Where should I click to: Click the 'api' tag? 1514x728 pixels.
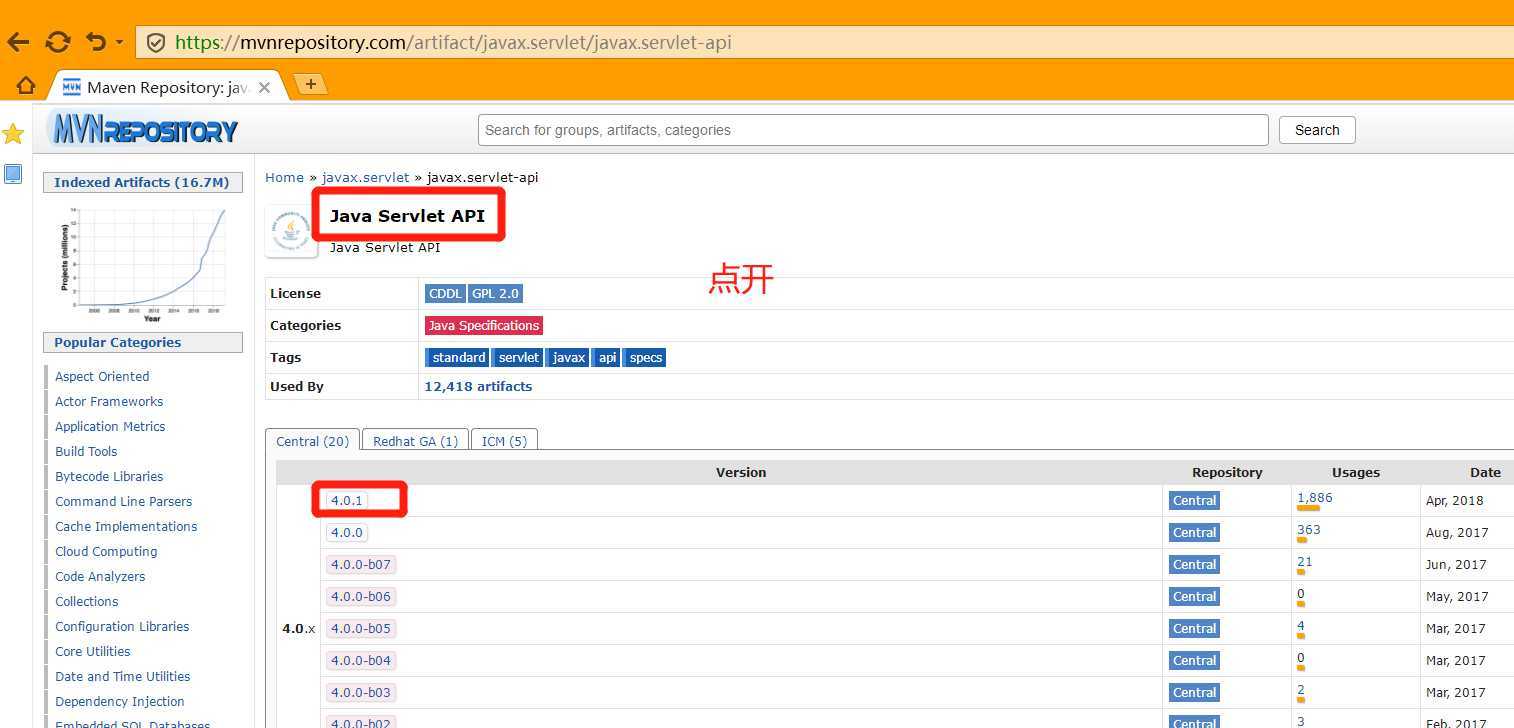pyautogui.click(x=607, y=358)
